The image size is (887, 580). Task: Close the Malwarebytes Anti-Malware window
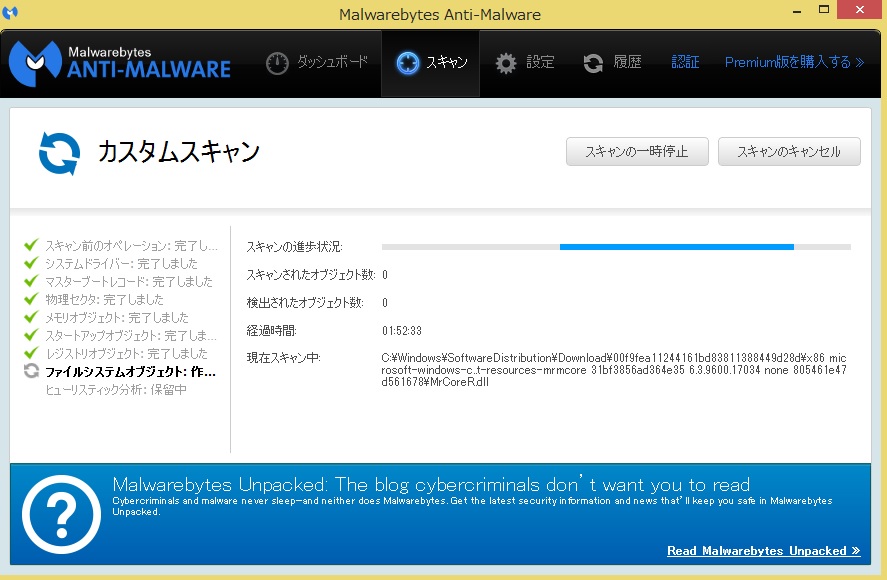860,10
